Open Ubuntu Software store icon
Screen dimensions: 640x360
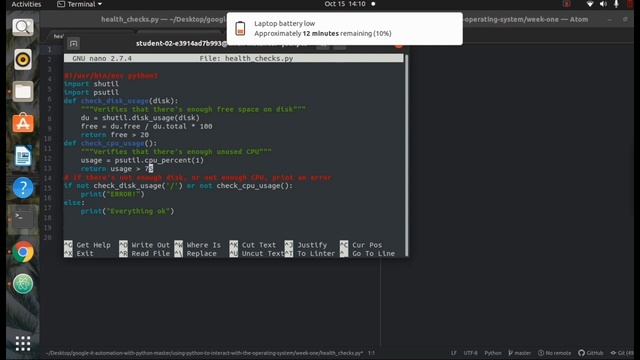click(23, 123)
